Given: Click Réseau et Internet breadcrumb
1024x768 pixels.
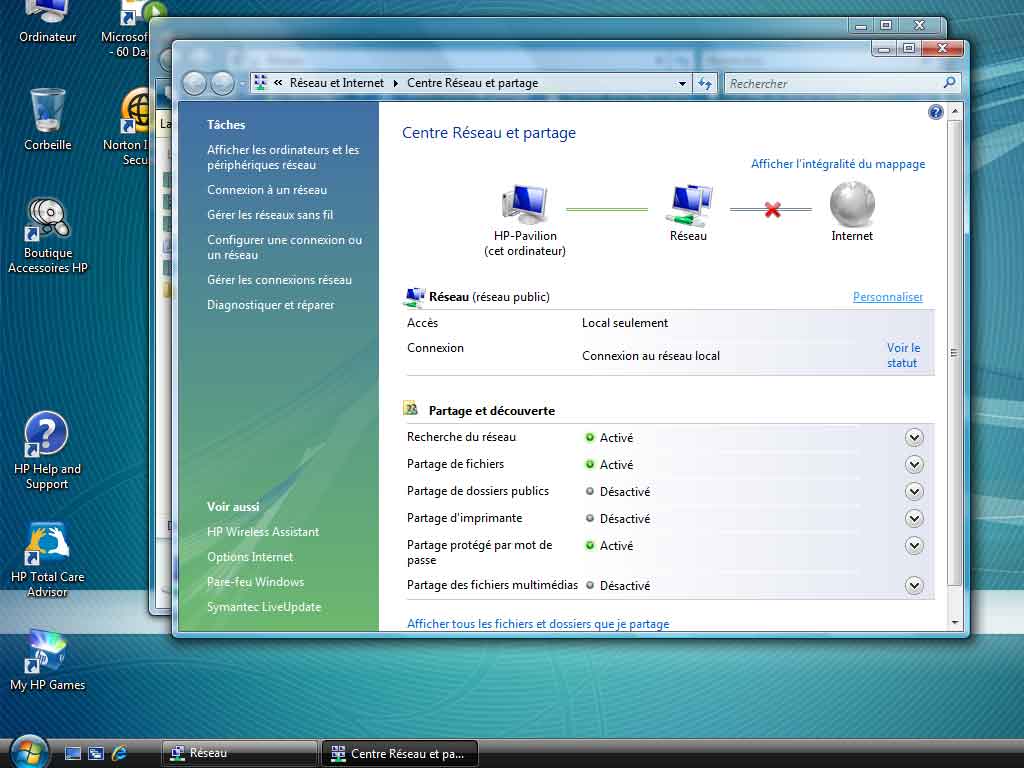Looking at the screenshot, I should 336,84.
